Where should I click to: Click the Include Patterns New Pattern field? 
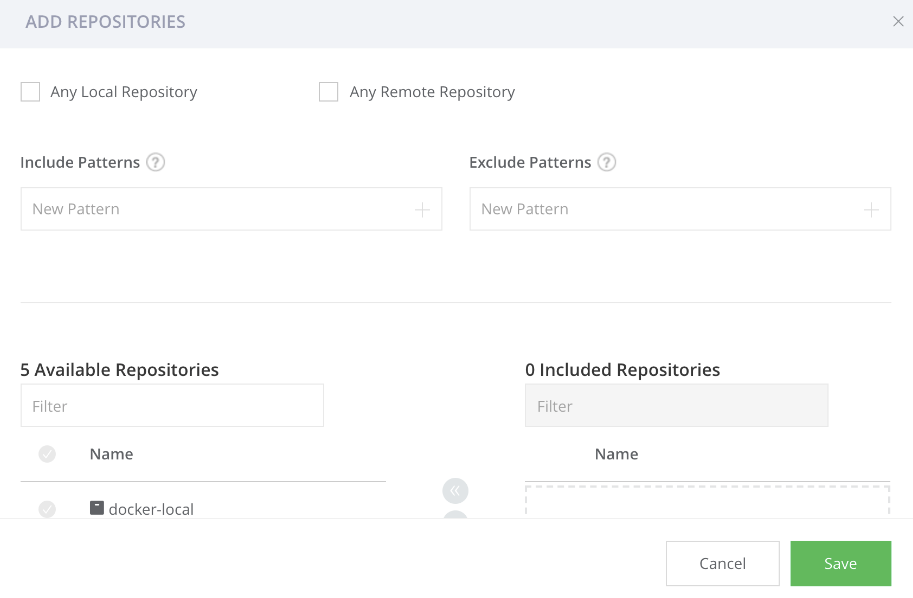[215, 210]
